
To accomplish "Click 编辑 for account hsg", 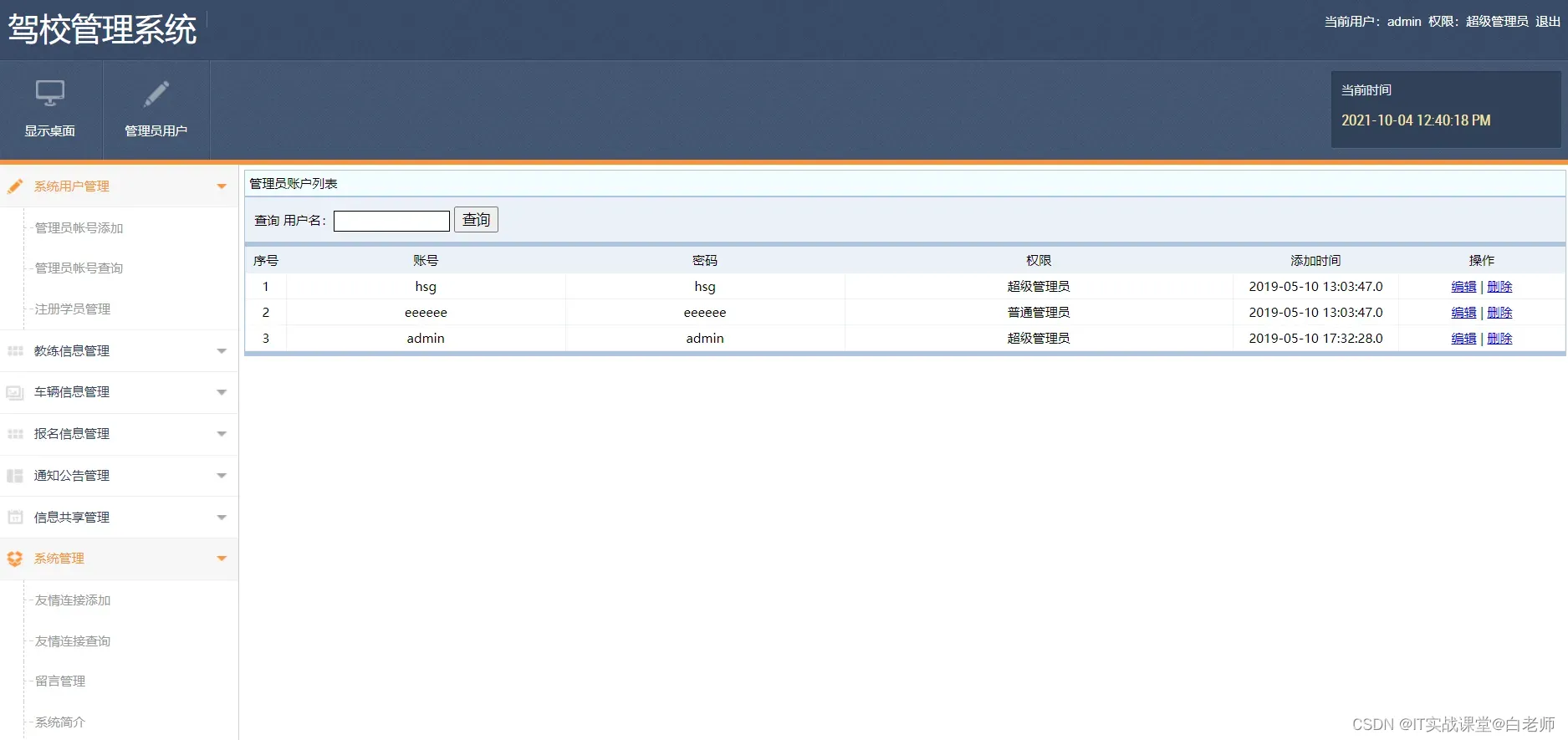I will (1463, 287).
